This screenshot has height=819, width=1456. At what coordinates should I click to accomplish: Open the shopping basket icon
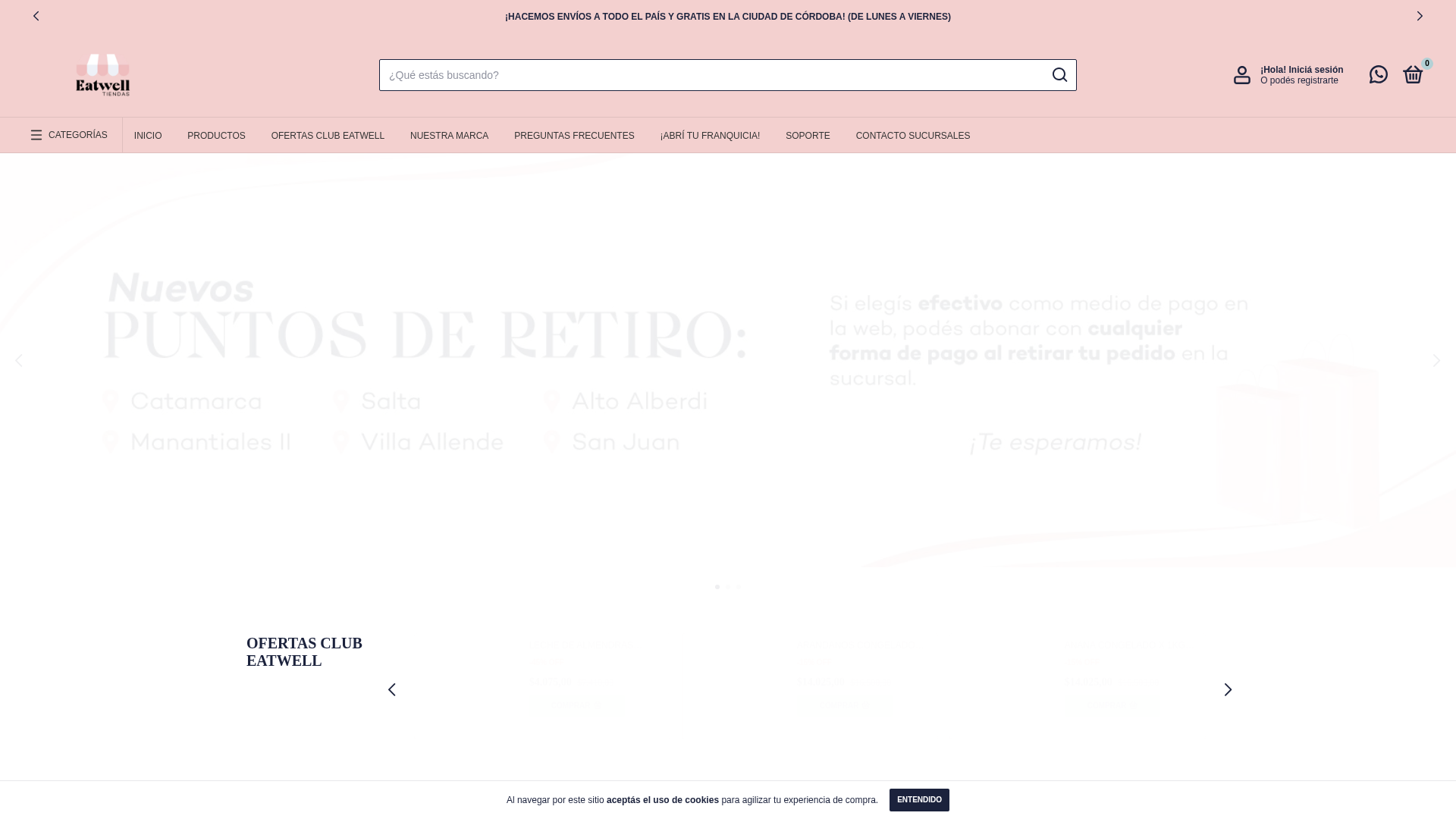pos(1413,74)
